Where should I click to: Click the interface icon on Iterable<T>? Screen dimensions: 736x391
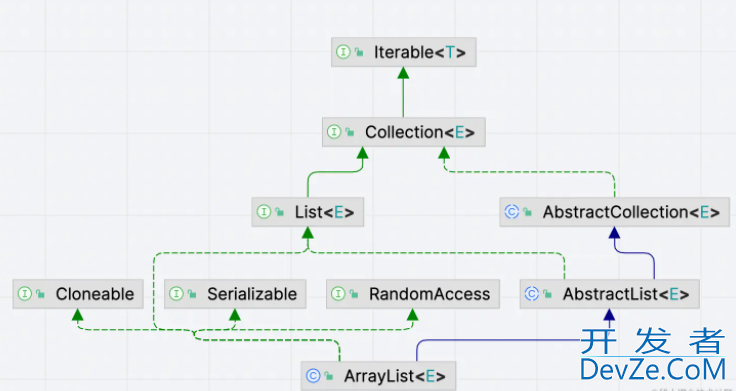343,52
